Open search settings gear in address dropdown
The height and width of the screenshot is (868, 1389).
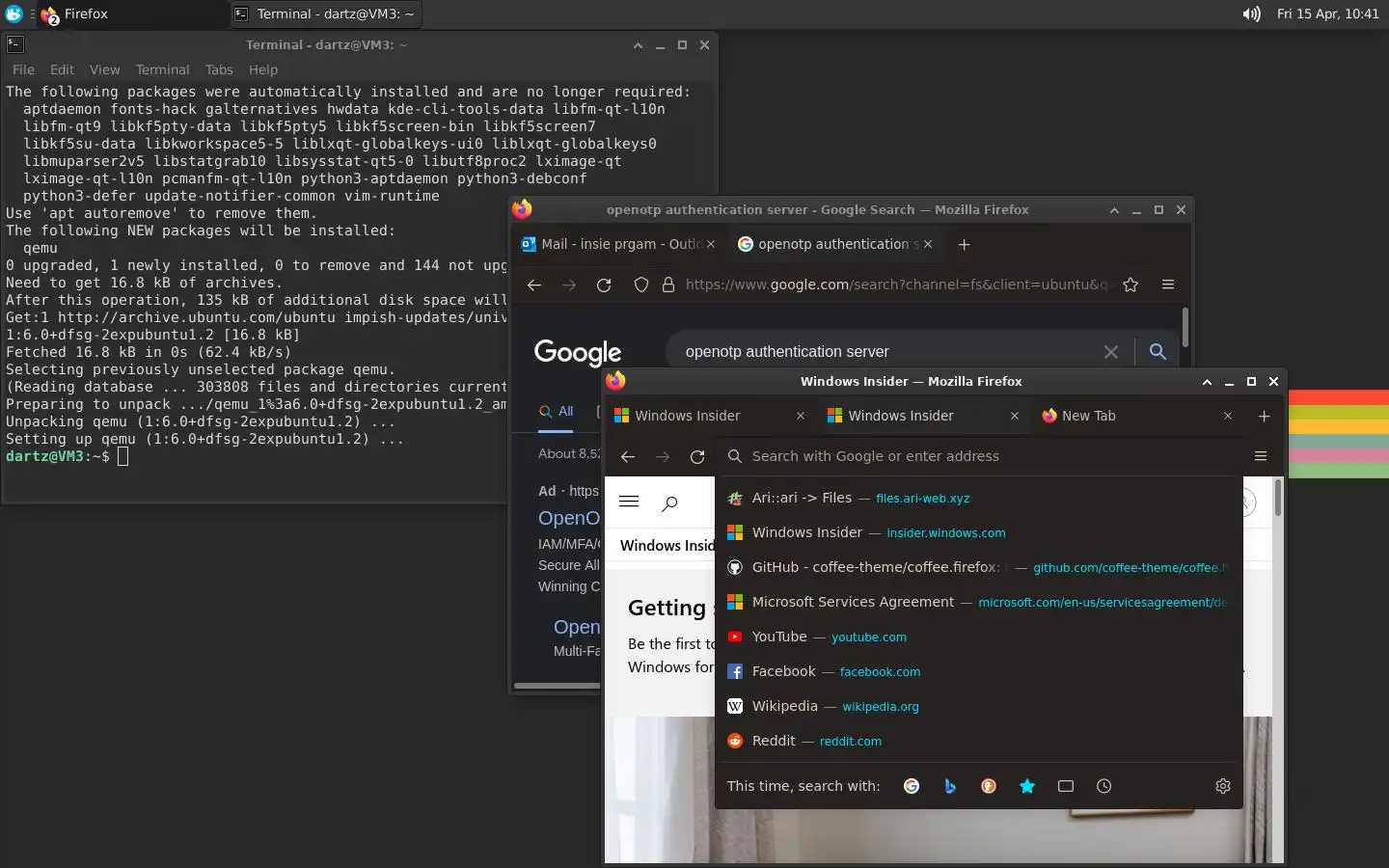pos(1223,786)
